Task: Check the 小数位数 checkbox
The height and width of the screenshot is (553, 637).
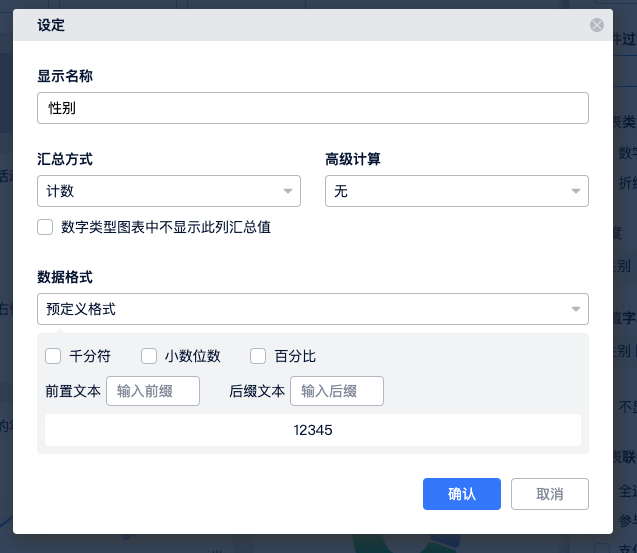Action: click(x=149, y=356)
